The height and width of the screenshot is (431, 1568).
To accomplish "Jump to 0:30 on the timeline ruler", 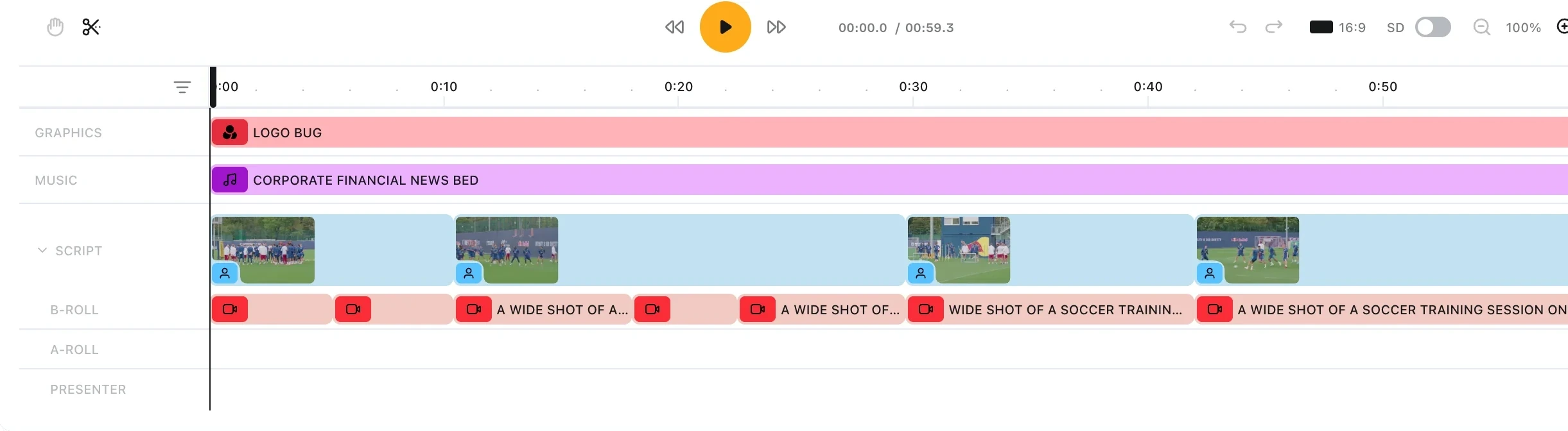I will (x=913, y=87).
